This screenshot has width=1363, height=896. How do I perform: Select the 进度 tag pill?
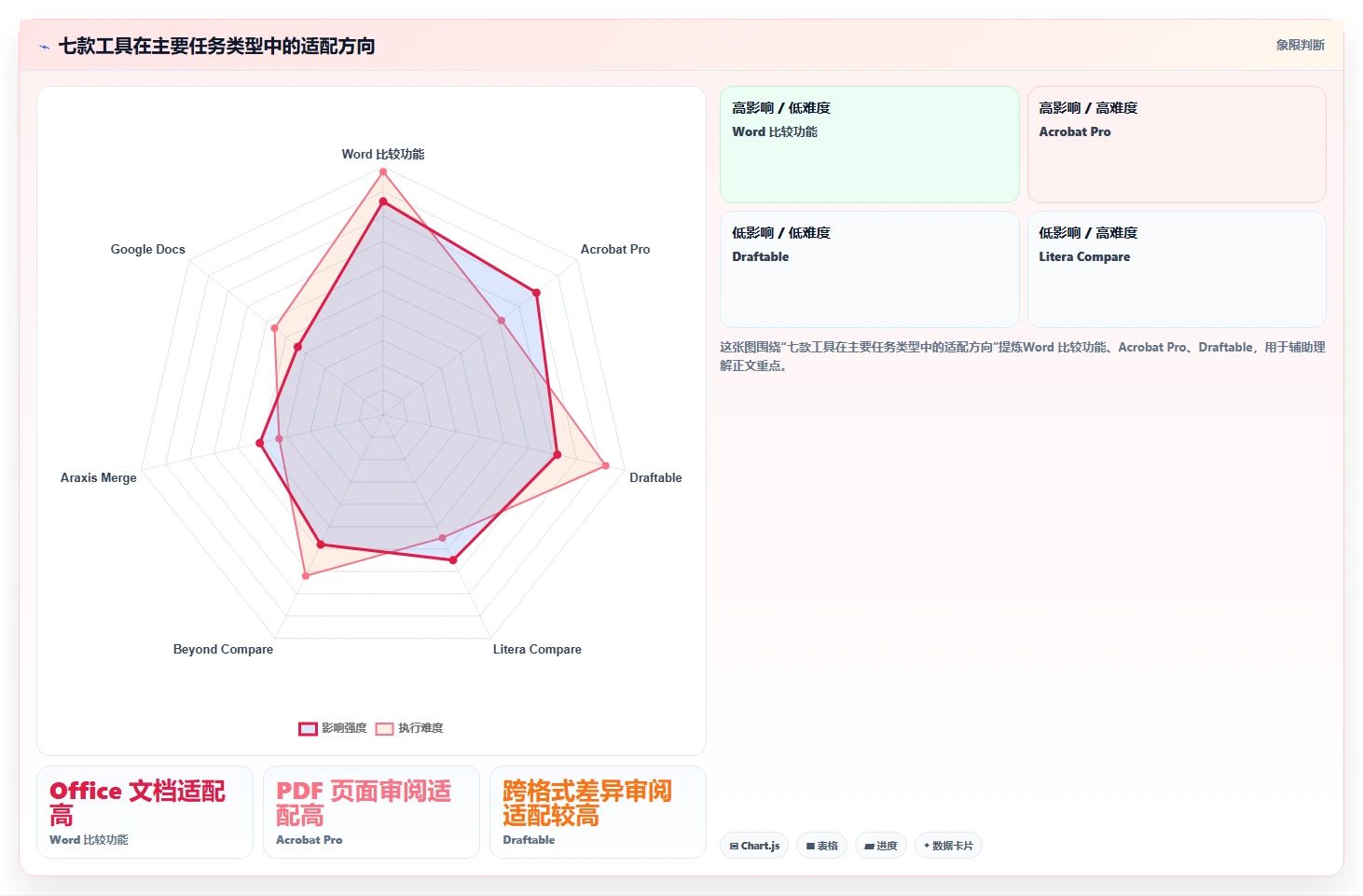point(880,846)
